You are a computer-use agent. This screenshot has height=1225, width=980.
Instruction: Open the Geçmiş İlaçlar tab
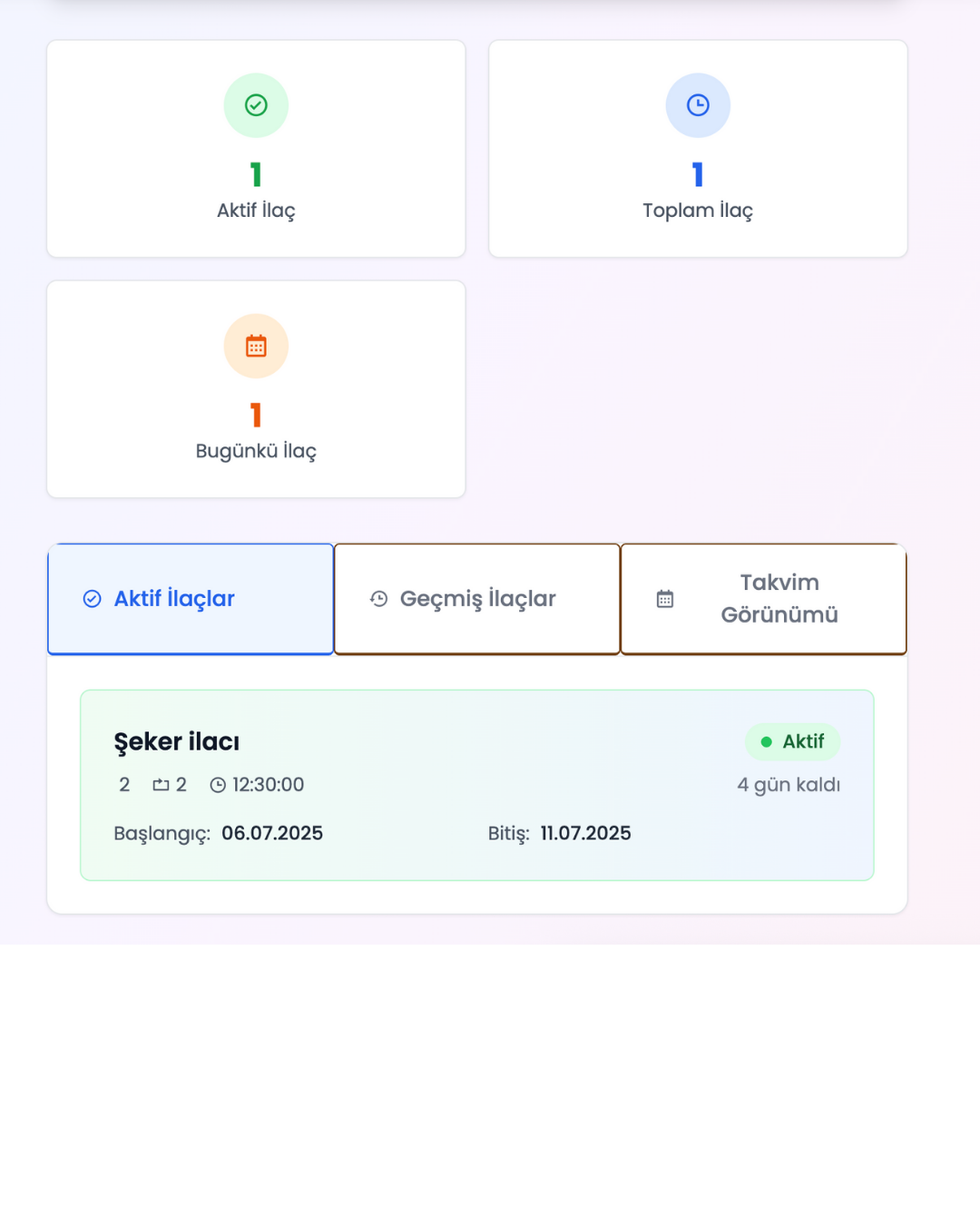(x=477, y=599)
